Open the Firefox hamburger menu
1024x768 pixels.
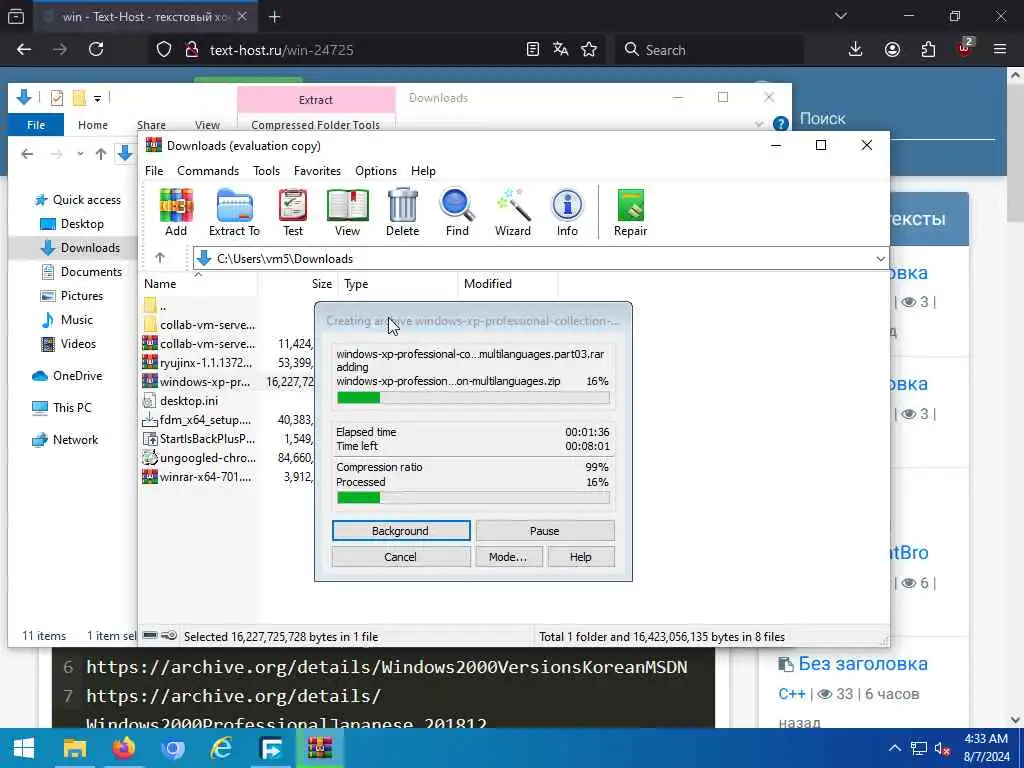click(x=1000, y=49)
